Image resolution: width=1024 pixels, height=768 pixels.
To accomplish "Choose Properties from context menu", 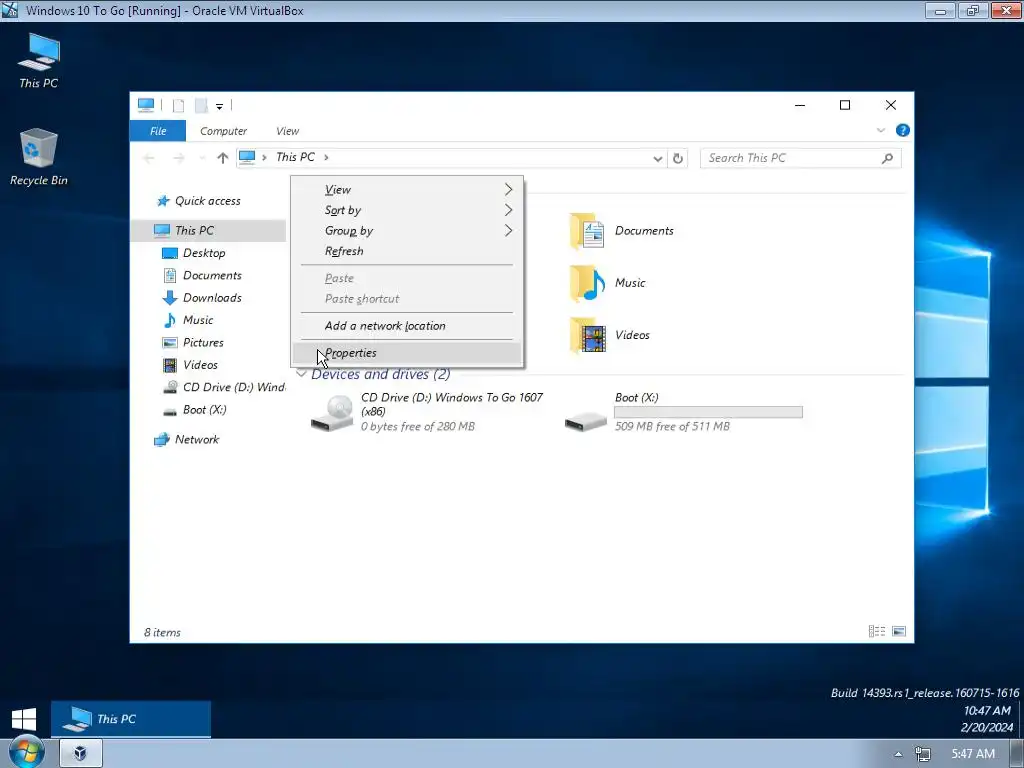I will pyautogui.click(x=408, y=353).
